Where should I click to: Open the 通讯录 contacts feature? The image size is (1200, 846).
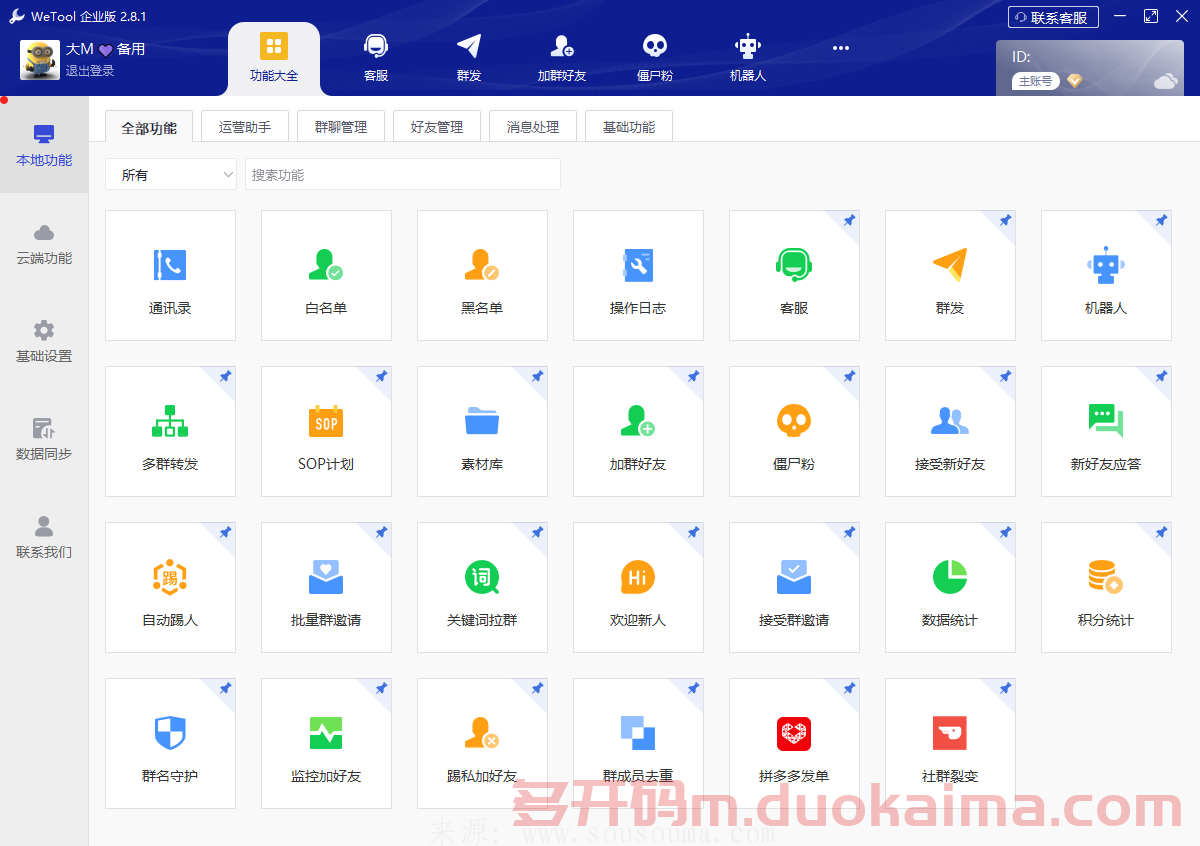click(170, 275)
